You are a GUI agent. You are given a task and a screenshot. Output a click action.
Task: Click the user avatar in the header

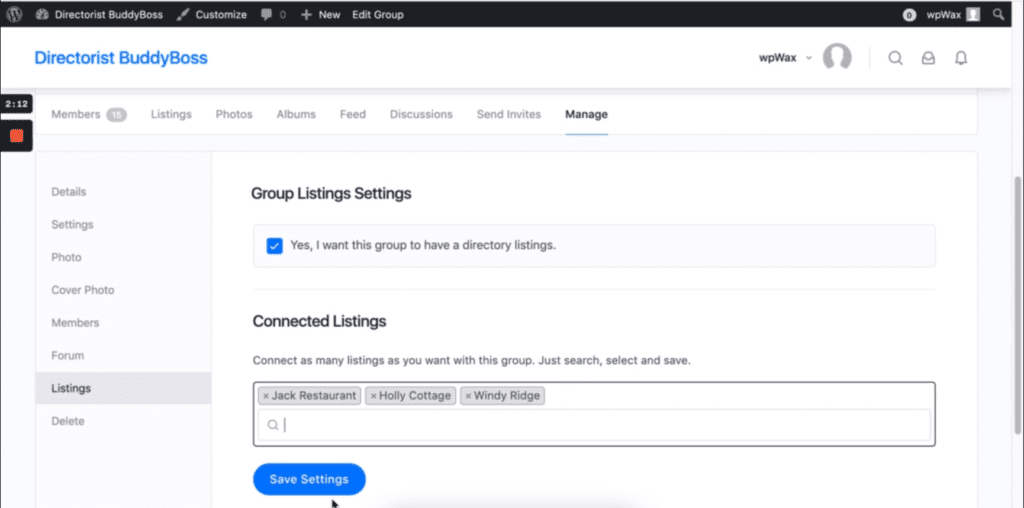(x=837, y=57)
